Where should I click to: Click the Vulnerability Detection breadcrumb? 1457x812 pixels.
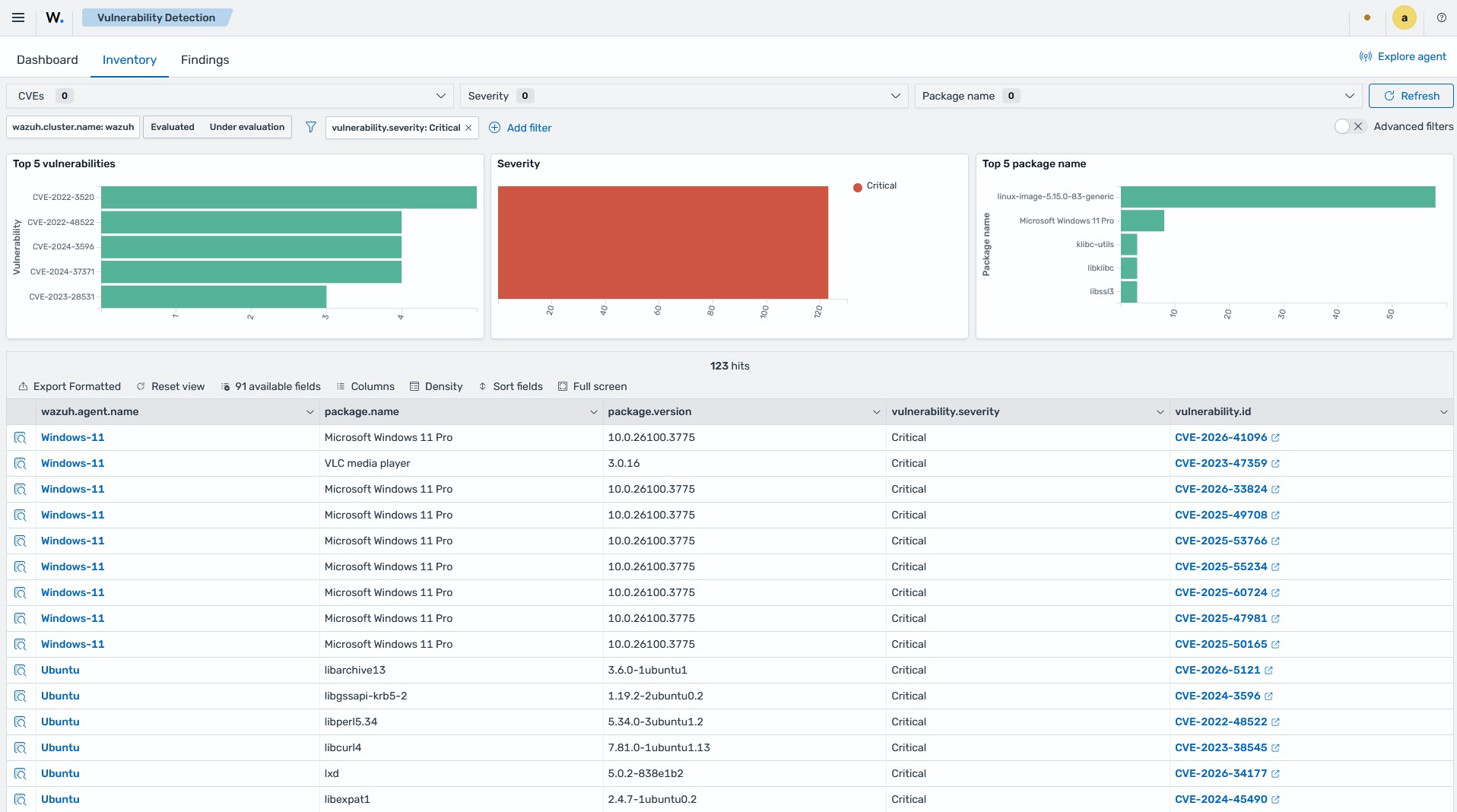click(x=156, y=17)
